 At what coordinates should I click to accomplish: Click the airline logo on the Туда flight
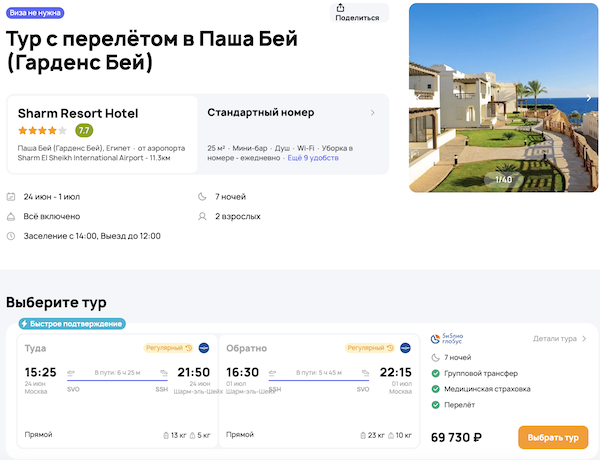[204, 348]
